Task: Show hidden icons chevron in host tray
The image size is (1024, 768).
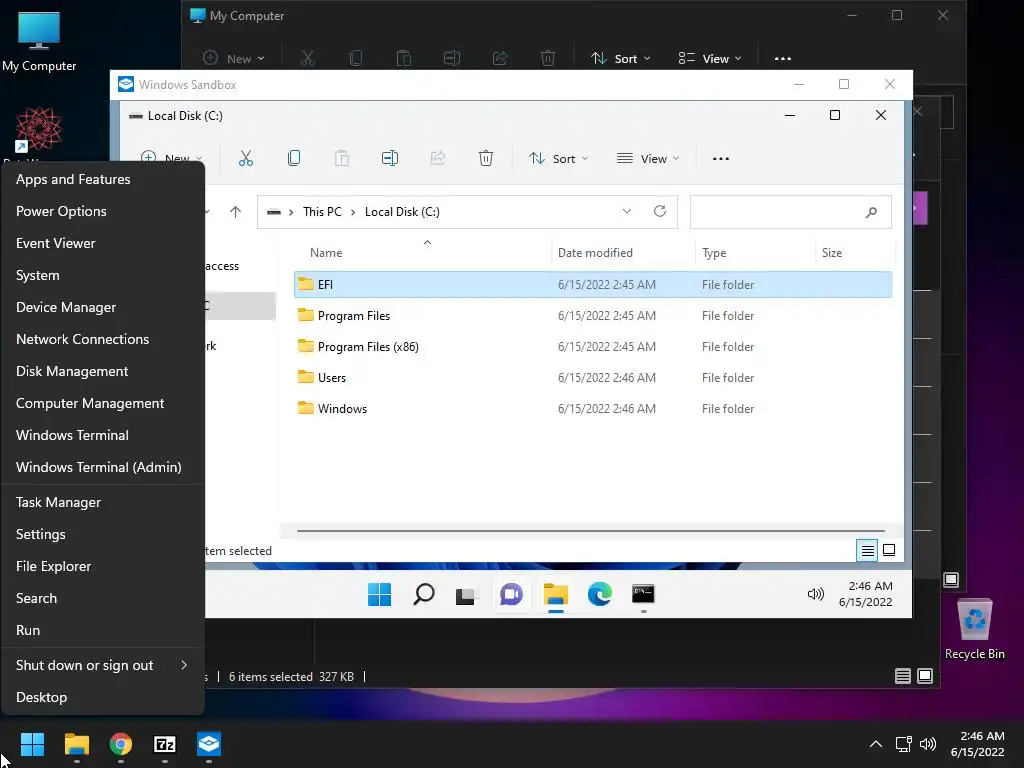Action: pyautogui.click(x=876, y=744)
